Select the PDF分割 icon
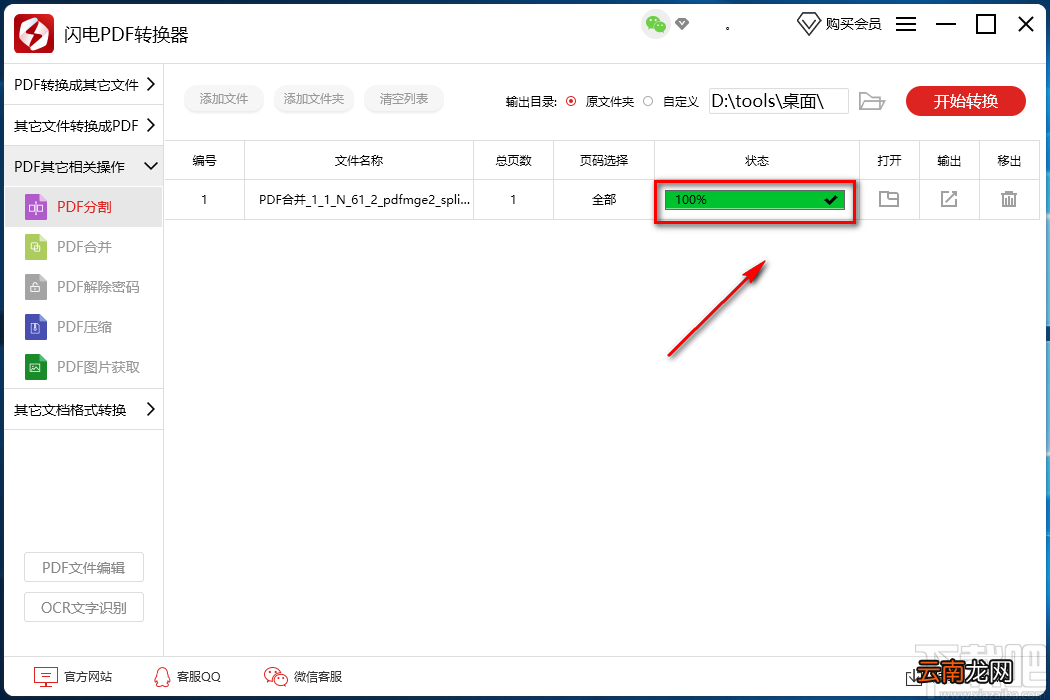Image resolution: width=1050 pixels, height=700 pixels. click(x=36, y=207)
